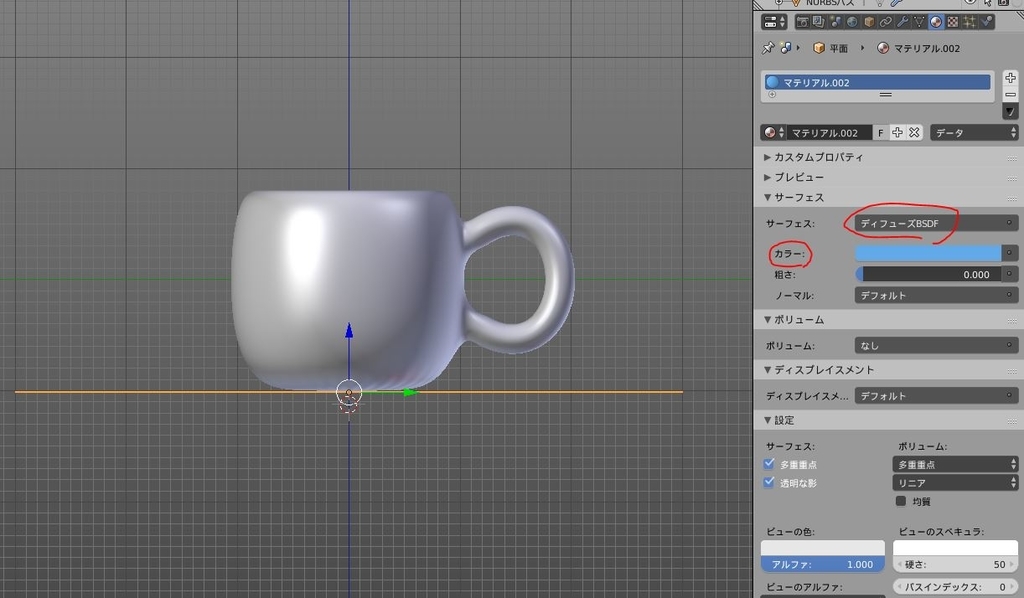Image resolution: width=1024 pixels, height=598 pixels.
Task: Open the ディスプレイスメント デフォルト selector
Action: click(936, 396)
